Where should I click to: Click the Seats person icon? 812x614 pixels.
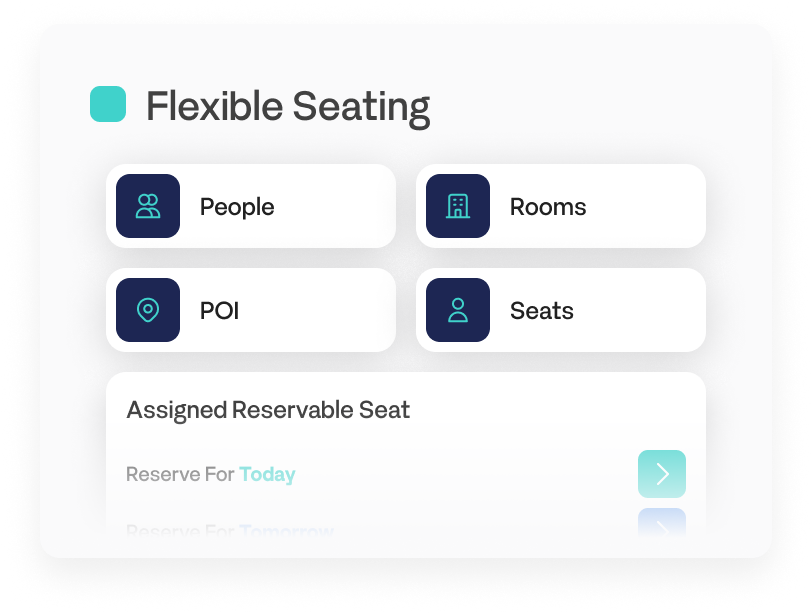(x=458, y=310)
